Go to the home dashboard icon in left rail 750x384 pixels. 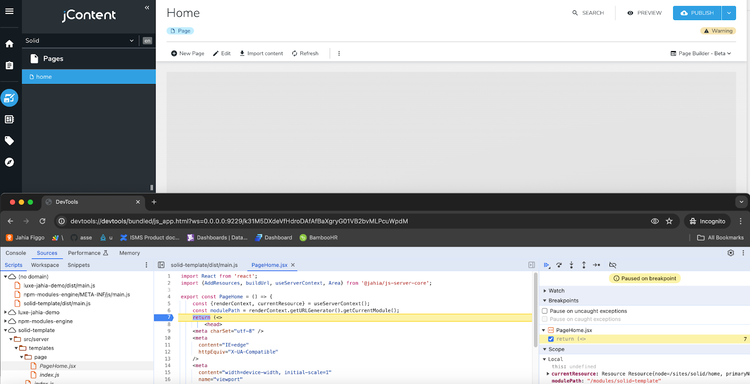point(9,44)
